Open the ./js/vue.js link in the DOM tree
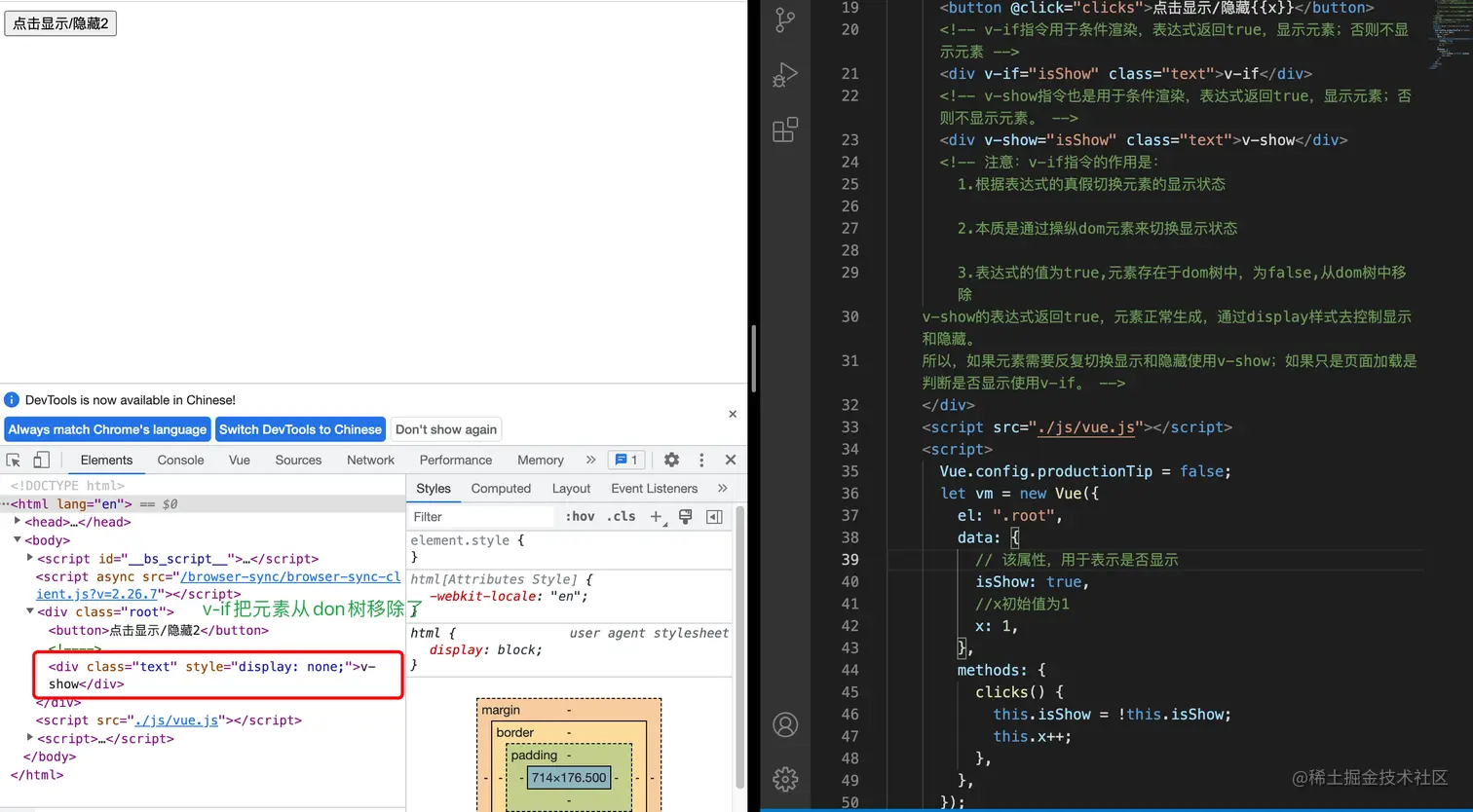 click(175, 720)
